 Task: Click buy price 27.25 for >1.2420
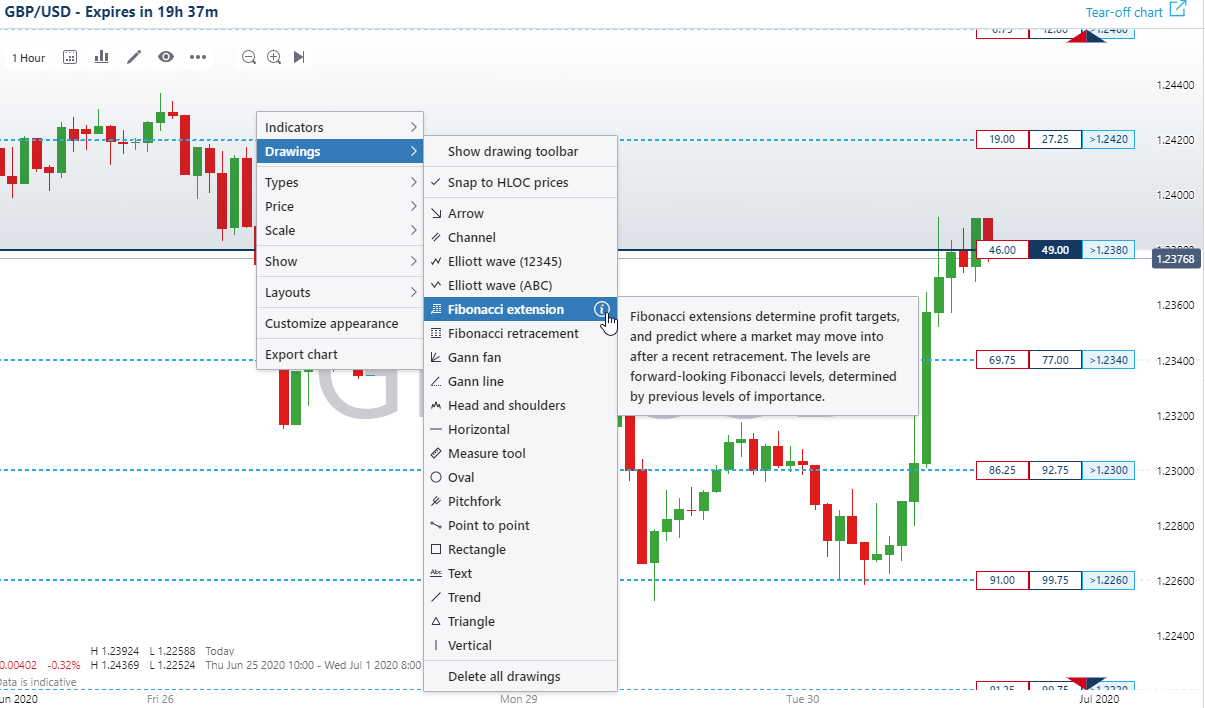pyautogui.click(x=1055, y=139)
